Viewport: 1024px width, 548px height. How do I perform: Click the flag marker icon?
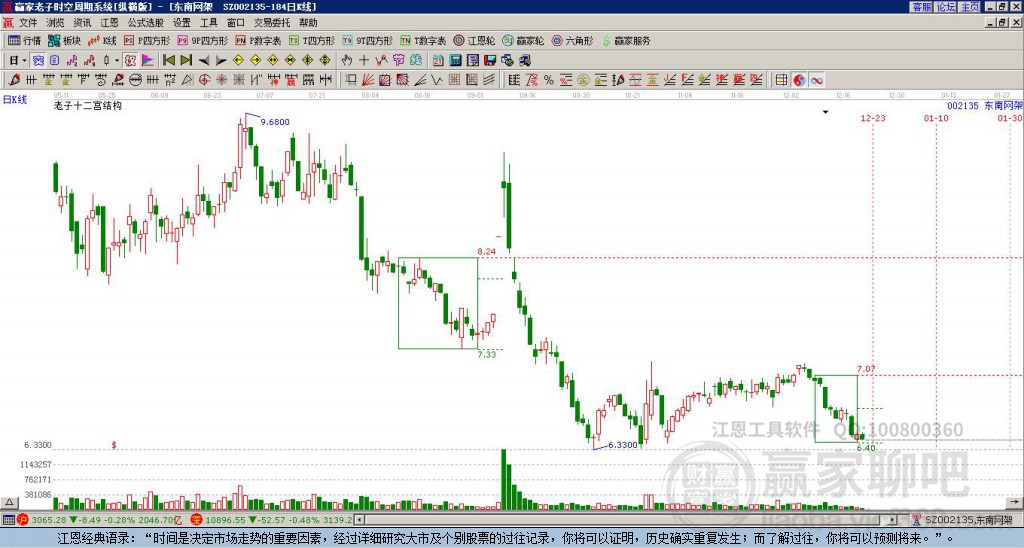click(148, 60)
